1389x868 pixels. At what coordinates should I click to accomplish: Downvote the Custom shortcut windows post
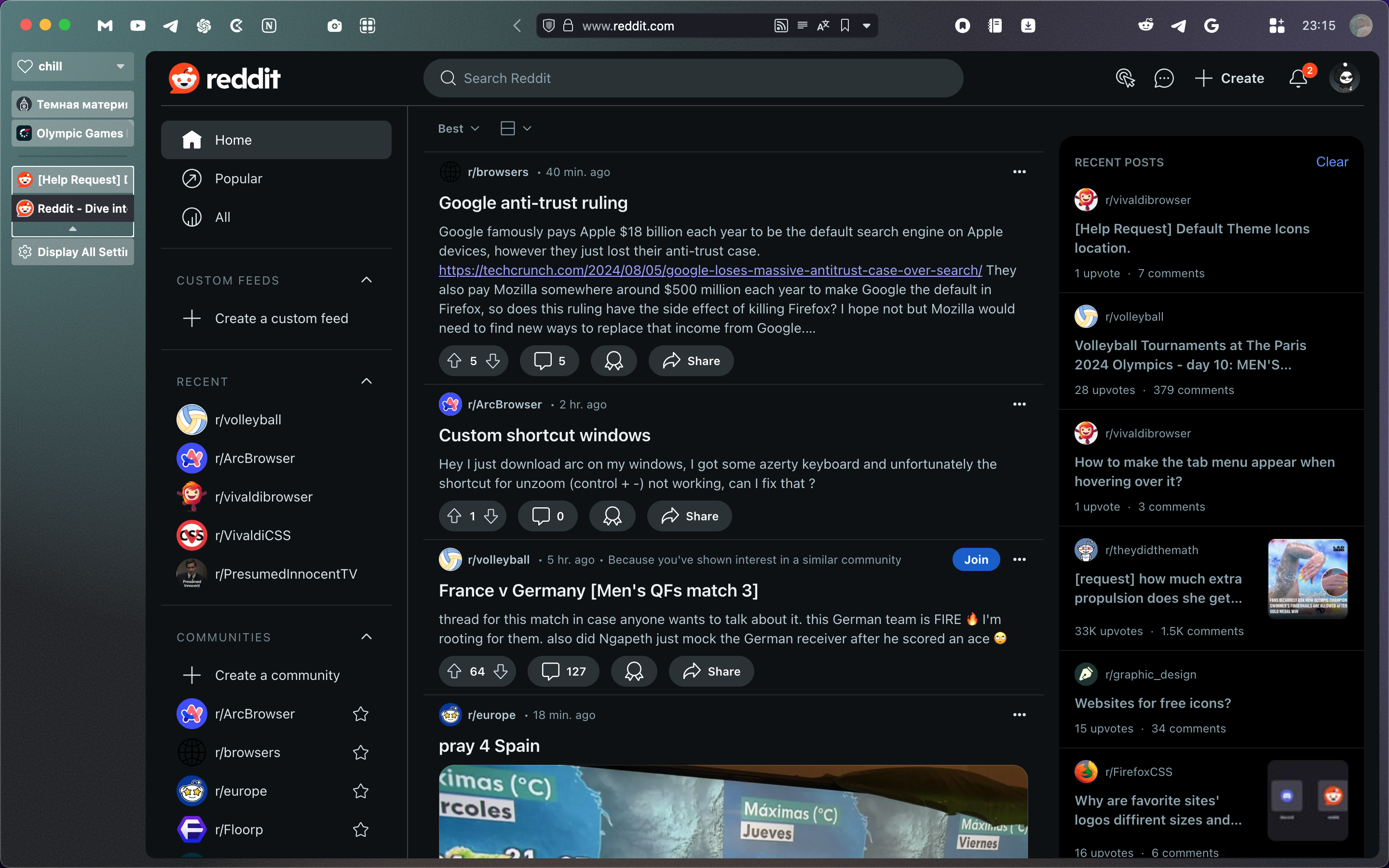[491, 515]
